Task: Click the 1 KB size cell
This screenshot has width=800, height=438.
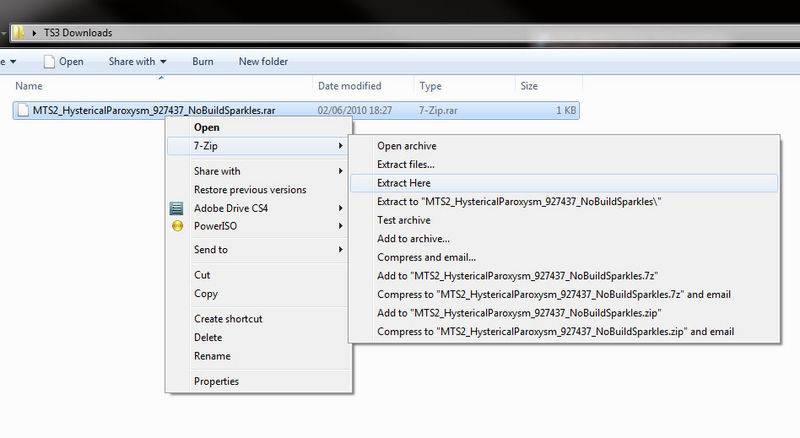Action: (x=566, y=110)
